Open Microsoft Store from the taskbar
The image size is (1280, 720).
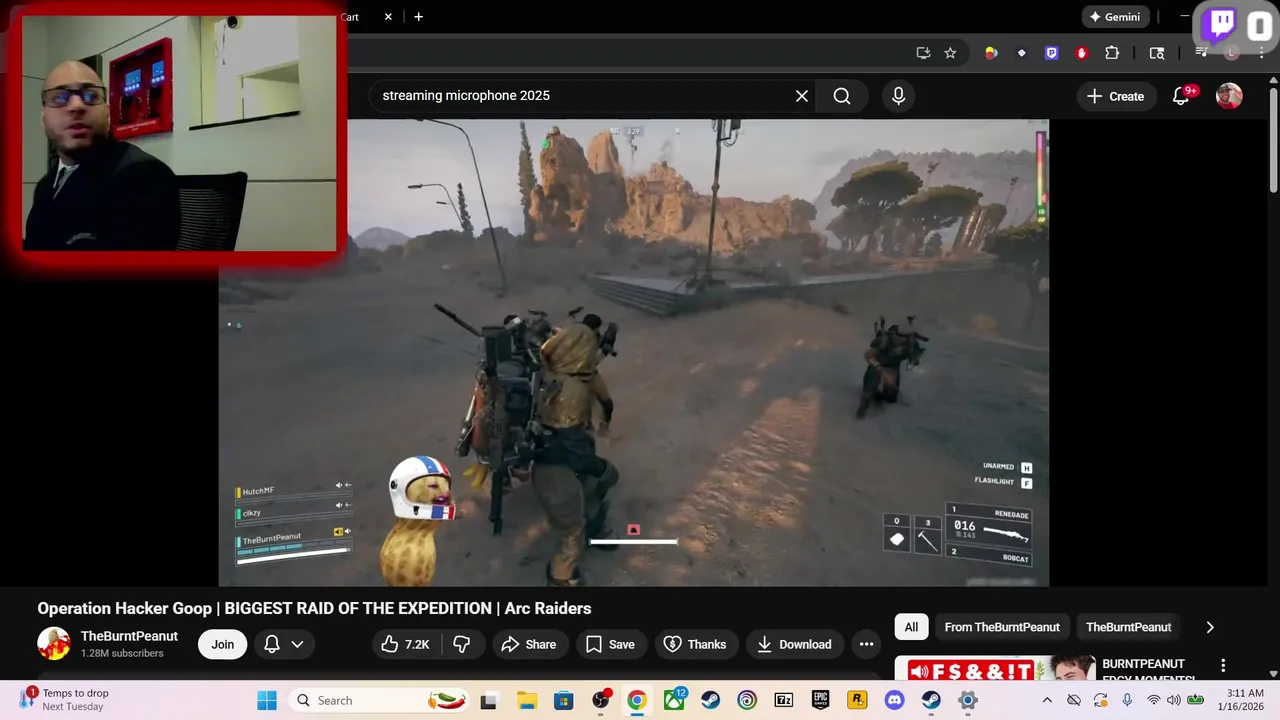pos(564,700)
